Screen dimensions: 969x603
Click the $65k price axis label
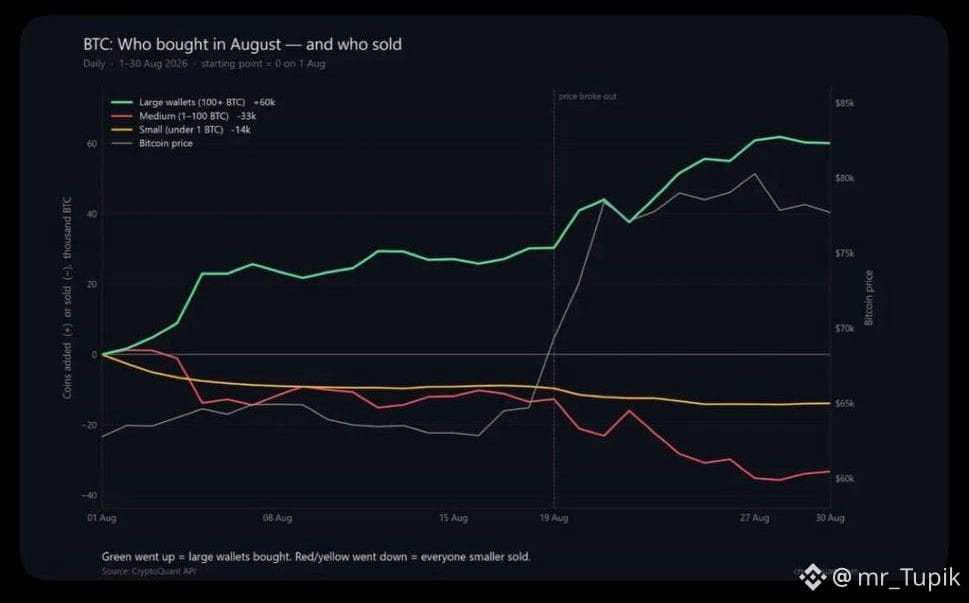click(x=844, y=403)
